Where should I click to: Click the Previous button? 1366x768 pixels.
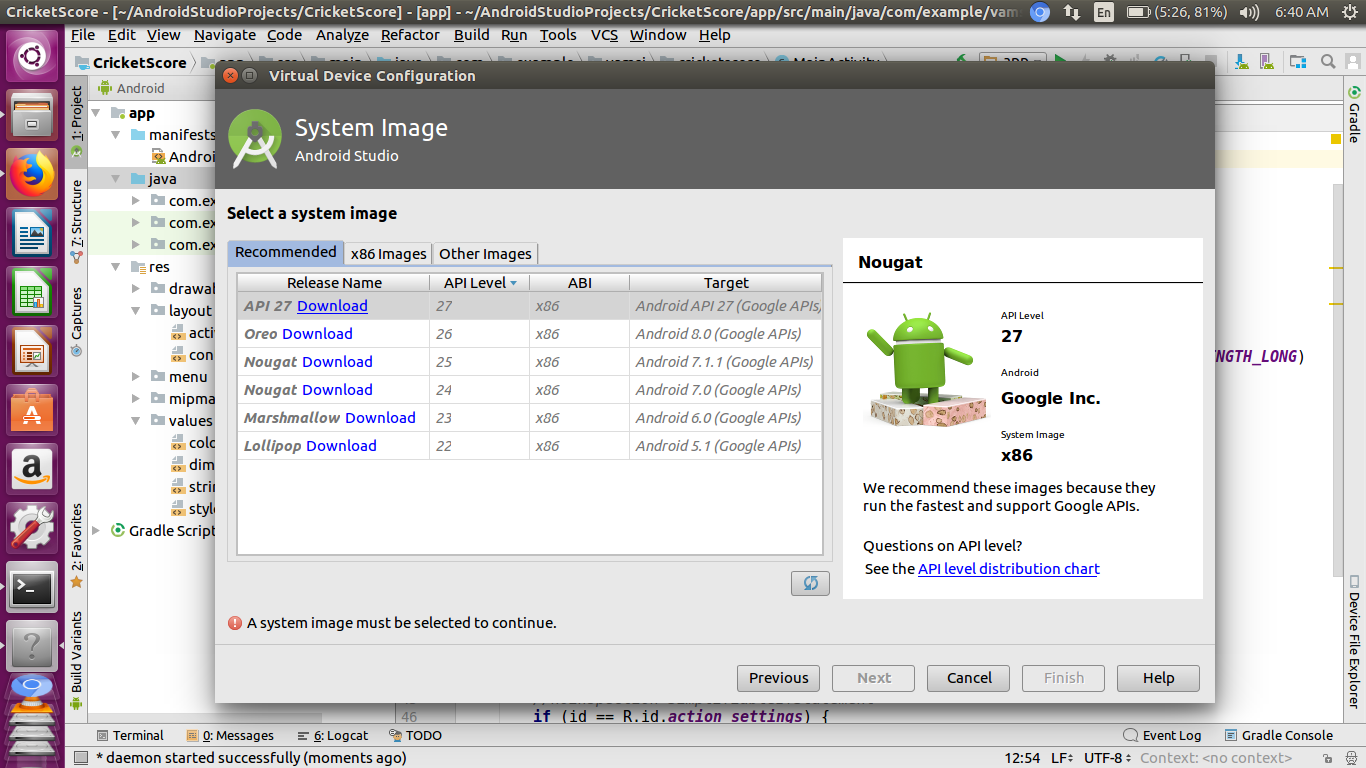(x=779, y=678)
